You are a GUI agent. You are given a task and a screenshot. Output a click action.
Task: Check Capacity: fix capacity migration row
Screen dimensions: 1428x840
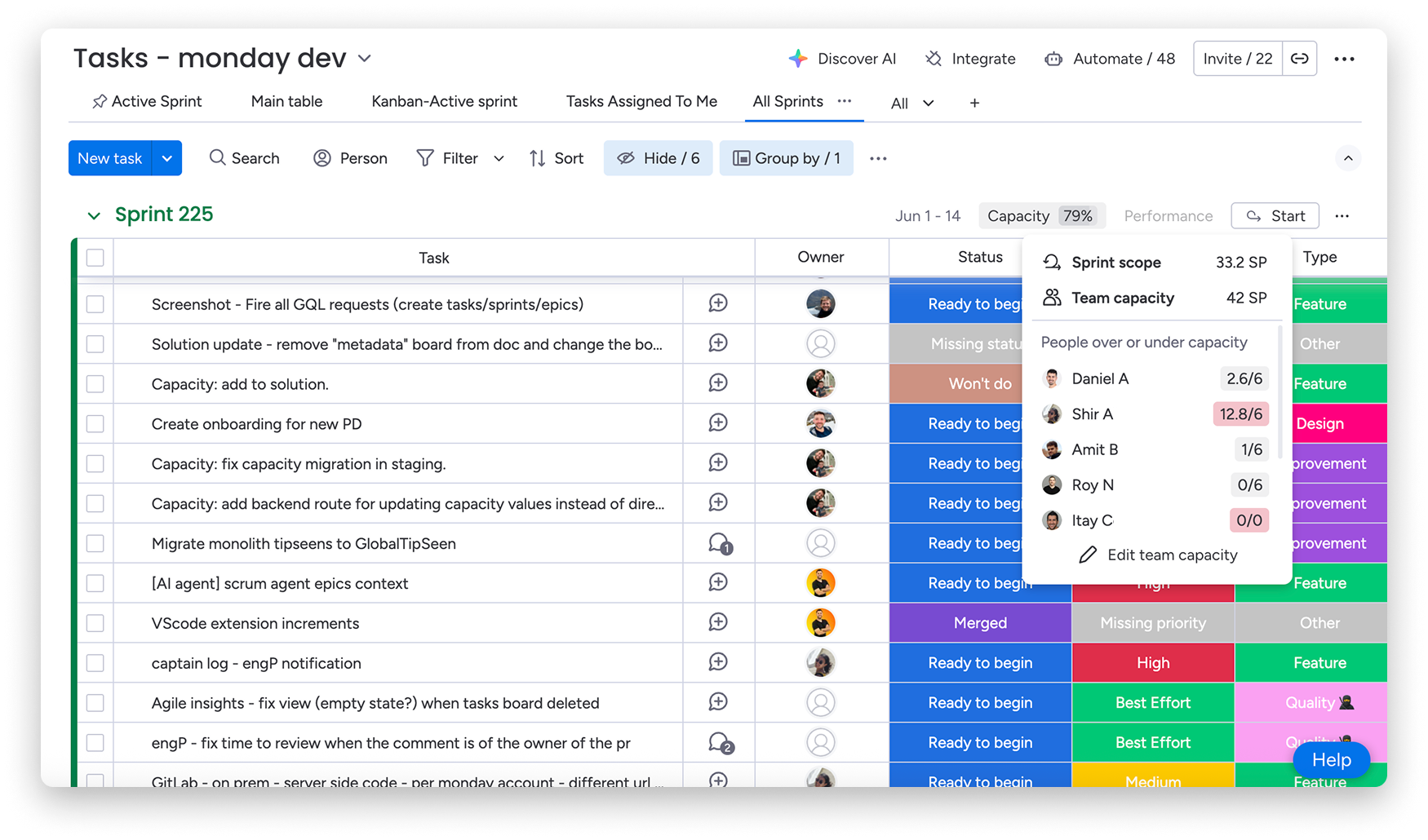(95, 464)
